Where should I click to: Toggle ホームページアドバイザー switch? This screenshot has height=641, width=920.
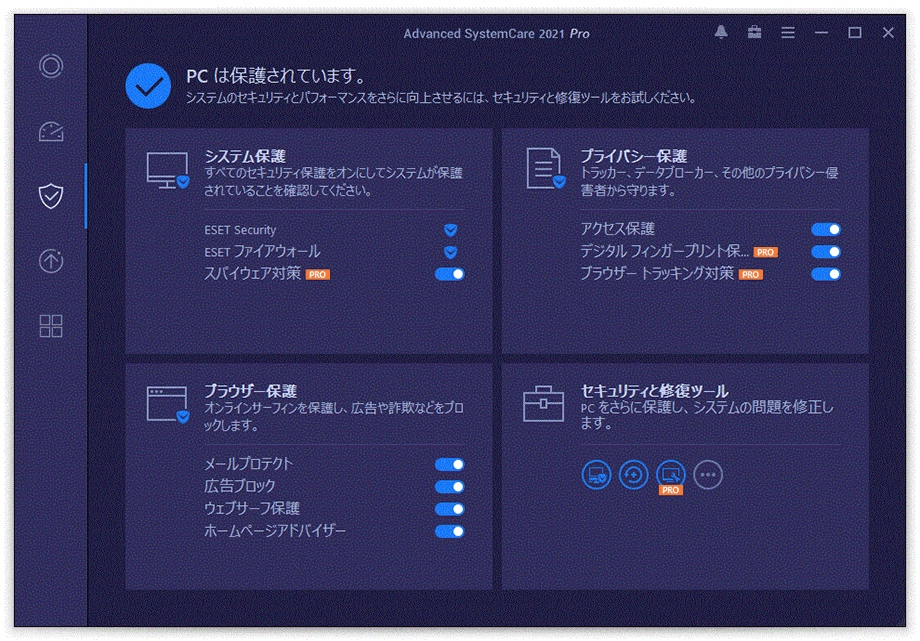pos(450,531)
